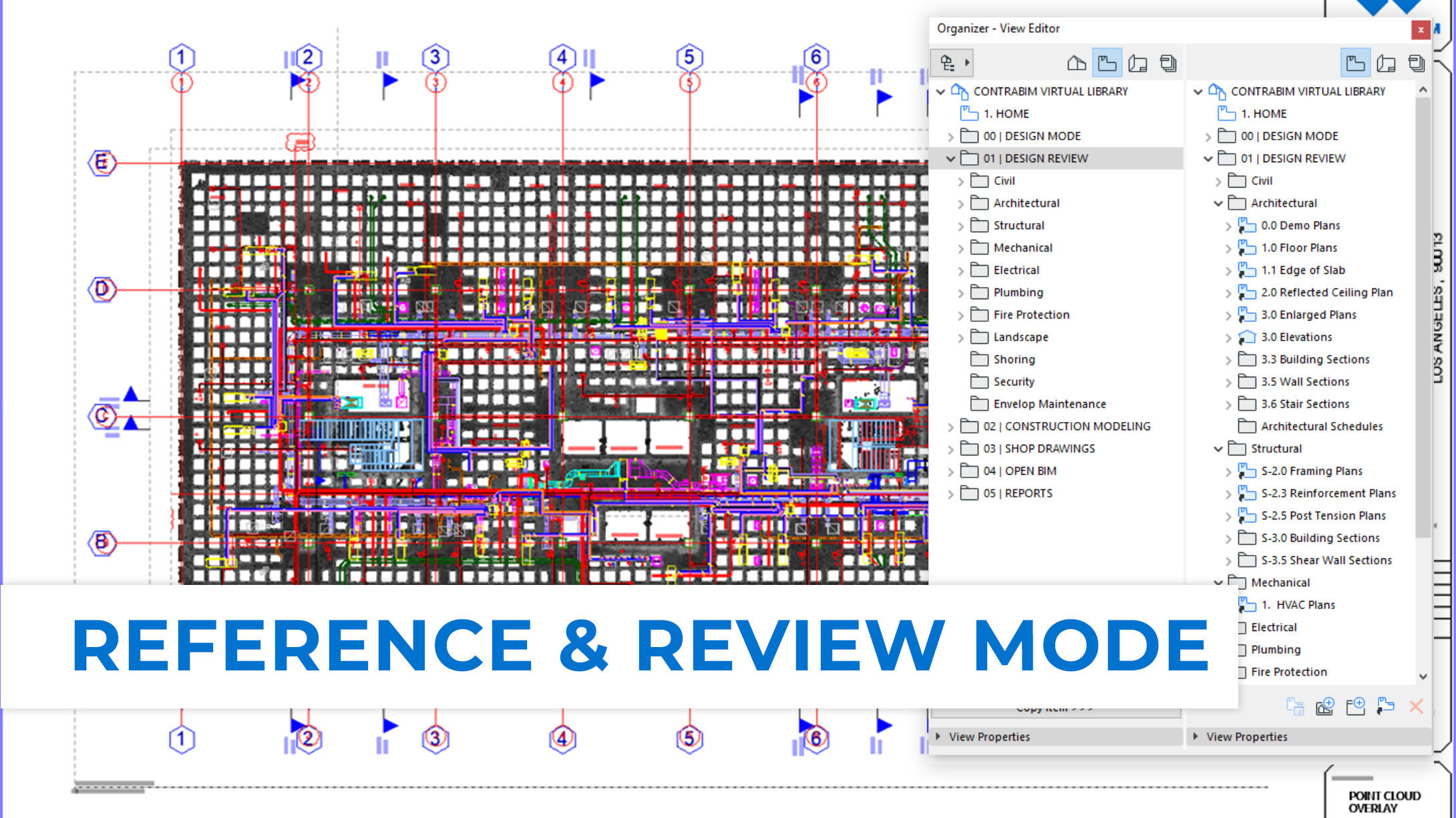Collapse the 01 | DESIGN REVIEW folder in left pane
1456x818 pixels.
950,159
